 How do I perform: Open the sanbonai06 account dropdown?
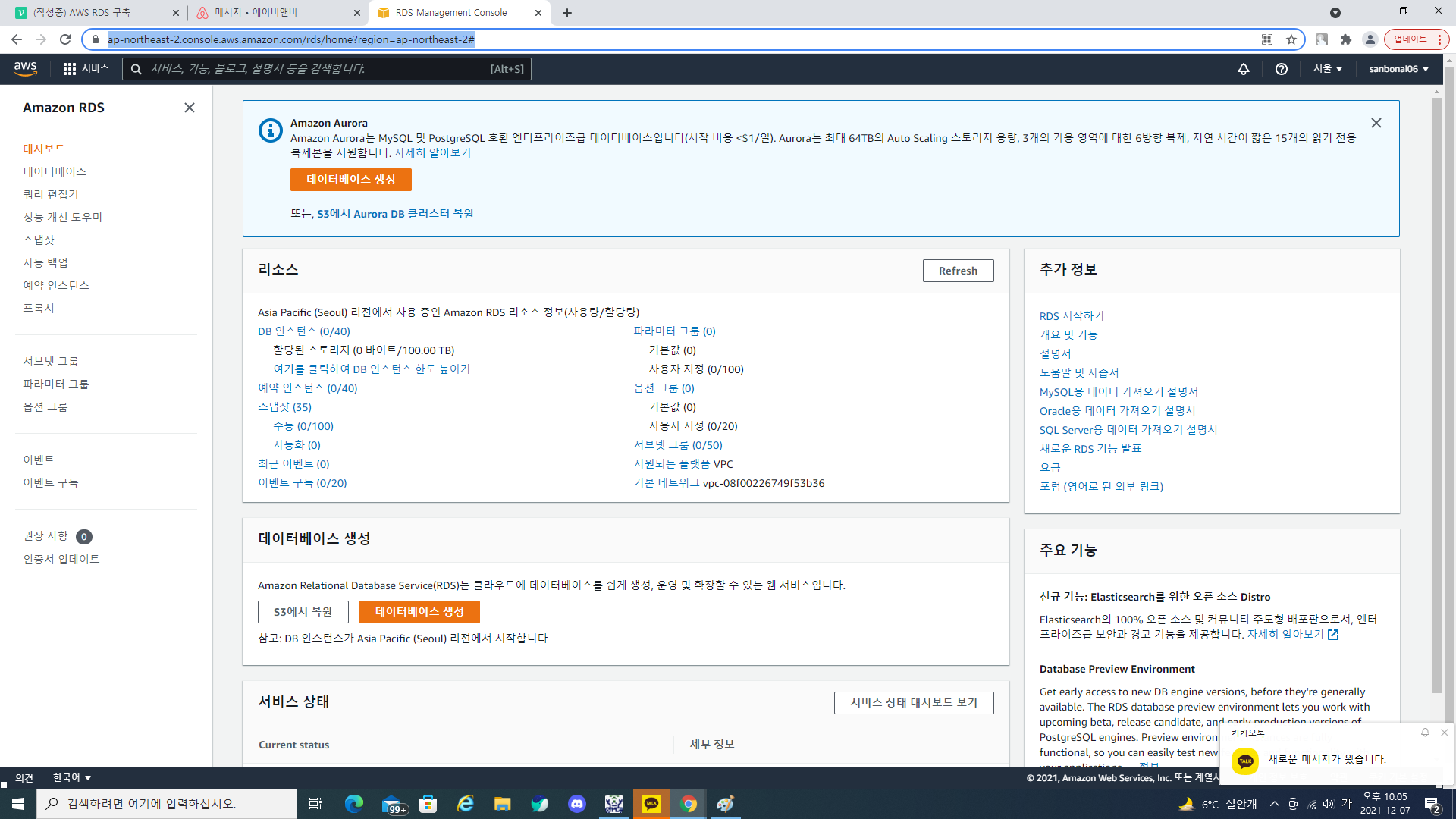click(1398, 69)
